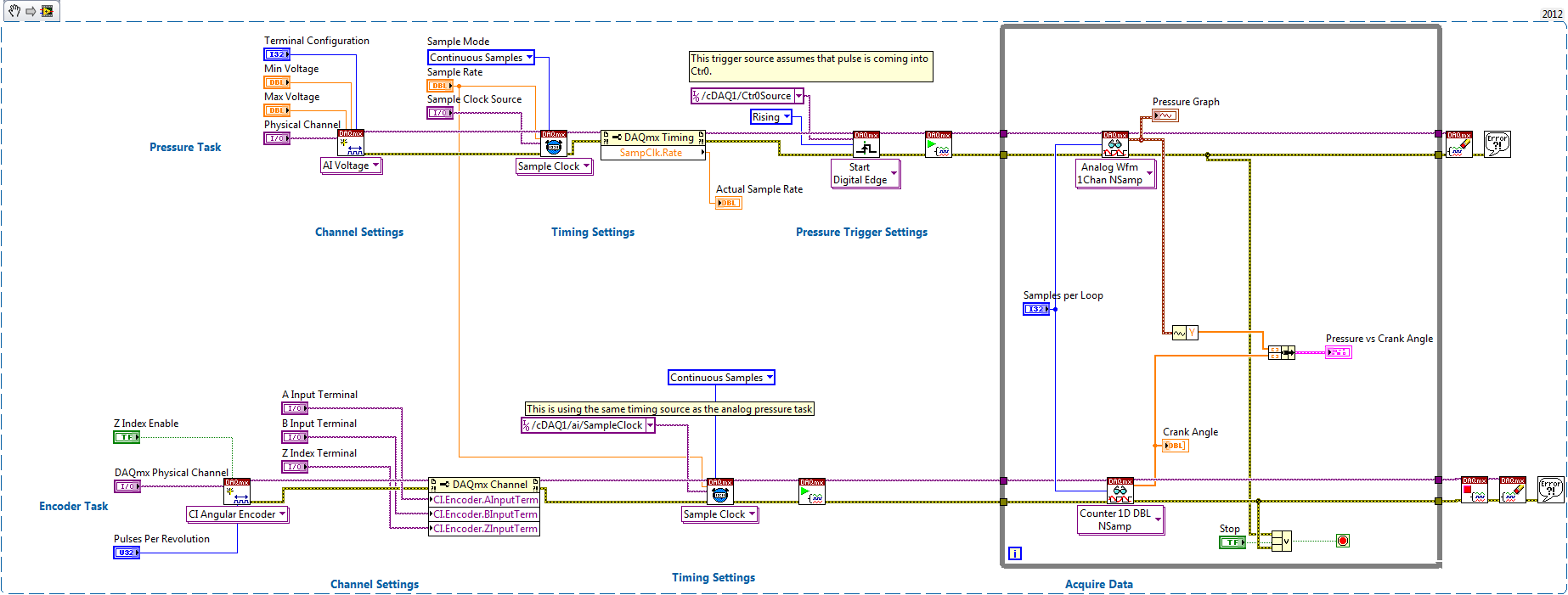
Task: Toggle the Z Index Enable boolean terminal
Action: pos(127,437)
